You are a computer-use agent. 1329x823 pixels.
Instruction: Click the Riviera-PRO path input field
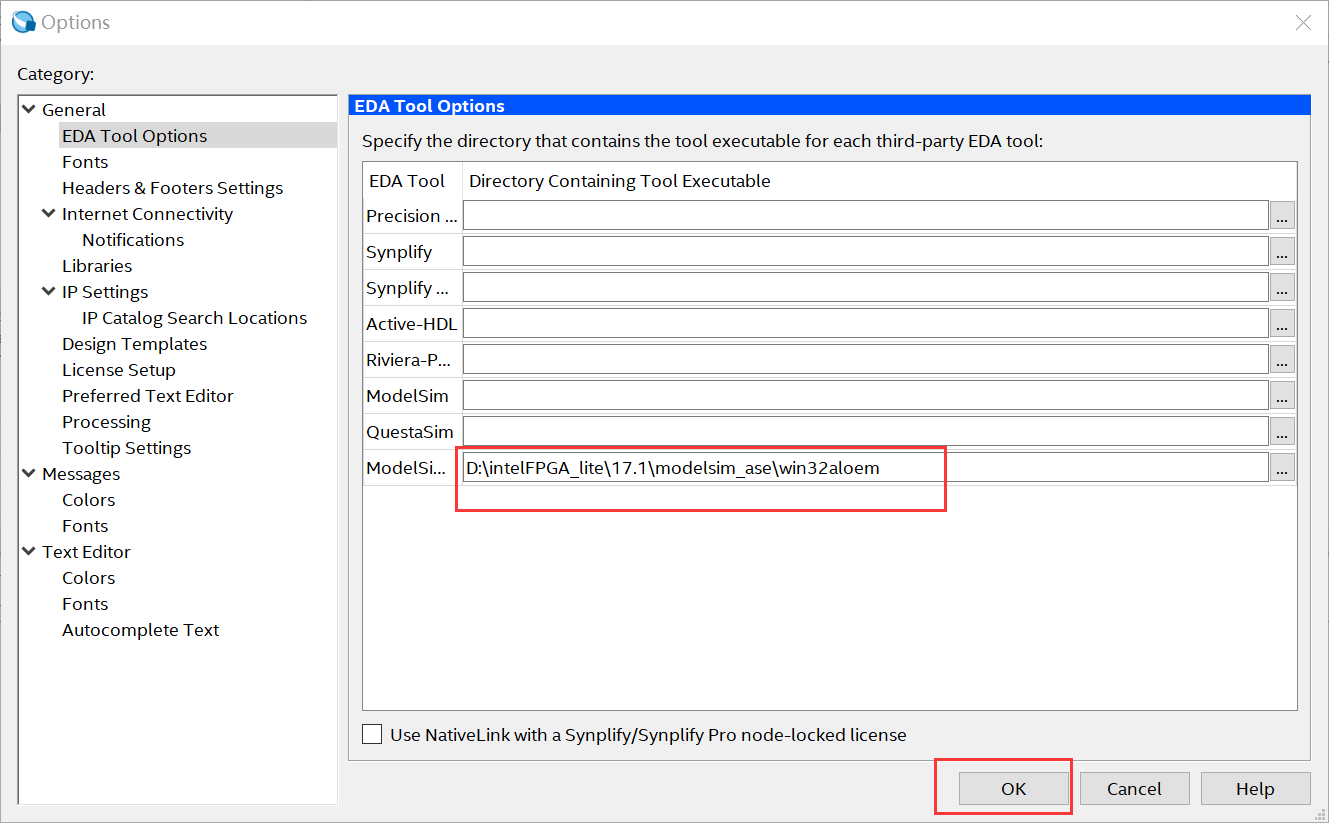(x=866, y=359)
